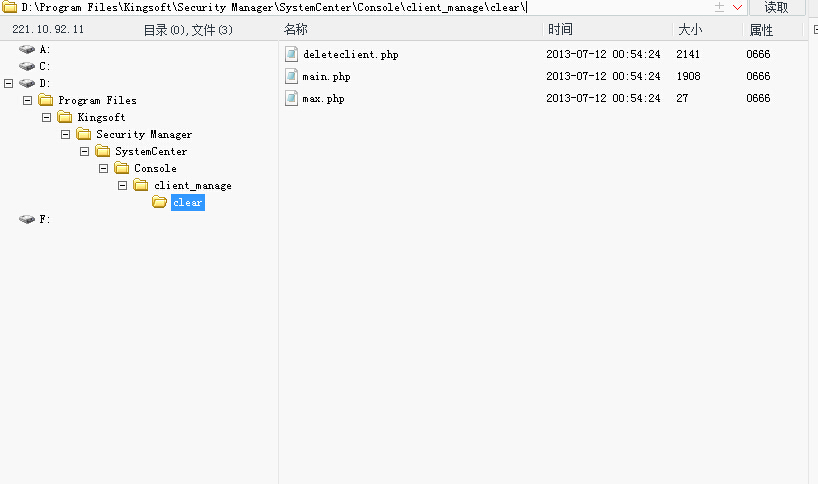Select the SystemCenter folder in tree

tap(151, 151)
